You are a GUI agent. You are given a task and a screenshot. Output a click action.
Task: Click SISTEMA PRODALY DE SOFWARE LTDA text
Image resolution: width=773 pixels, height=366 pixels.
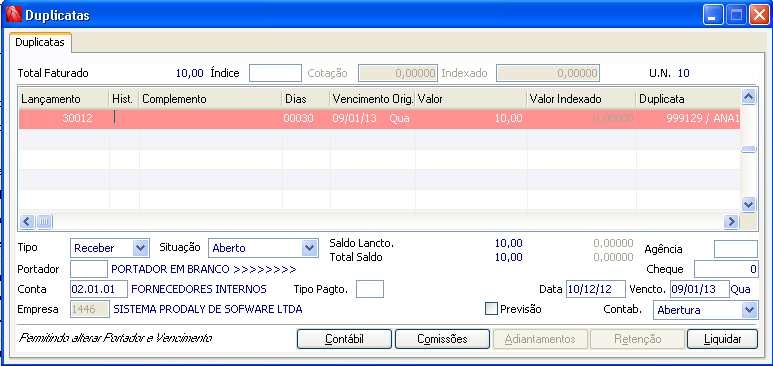(208, 309)
